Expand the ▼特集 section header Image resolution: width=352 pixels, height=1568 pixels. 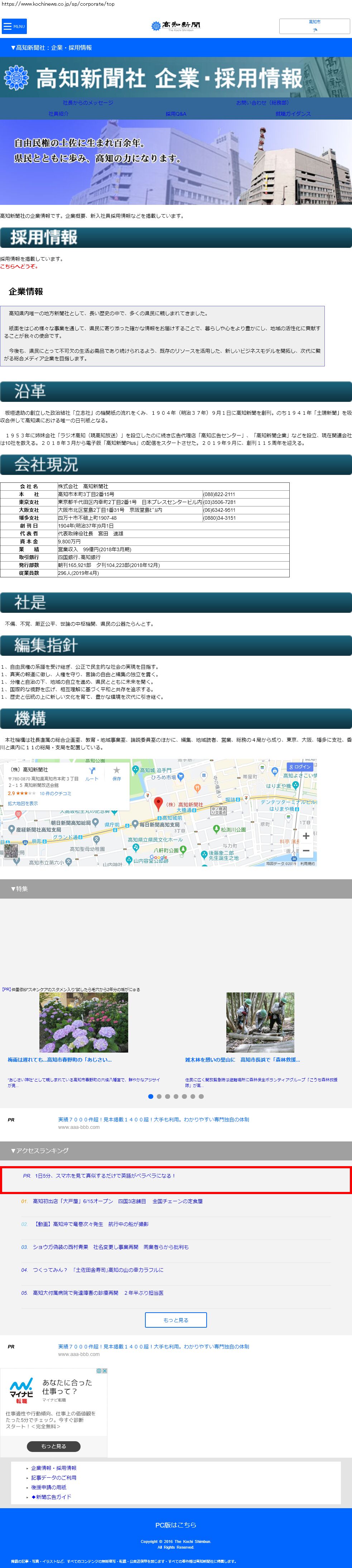click(x=176, y=889)
